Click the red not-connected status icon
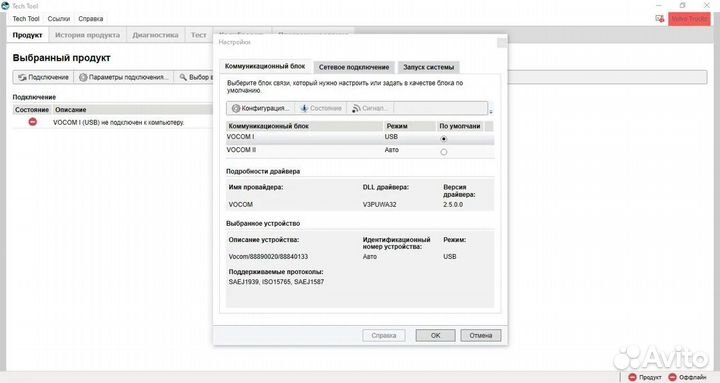Viewport: 720px width, 383px height. (x=33, y=122)
